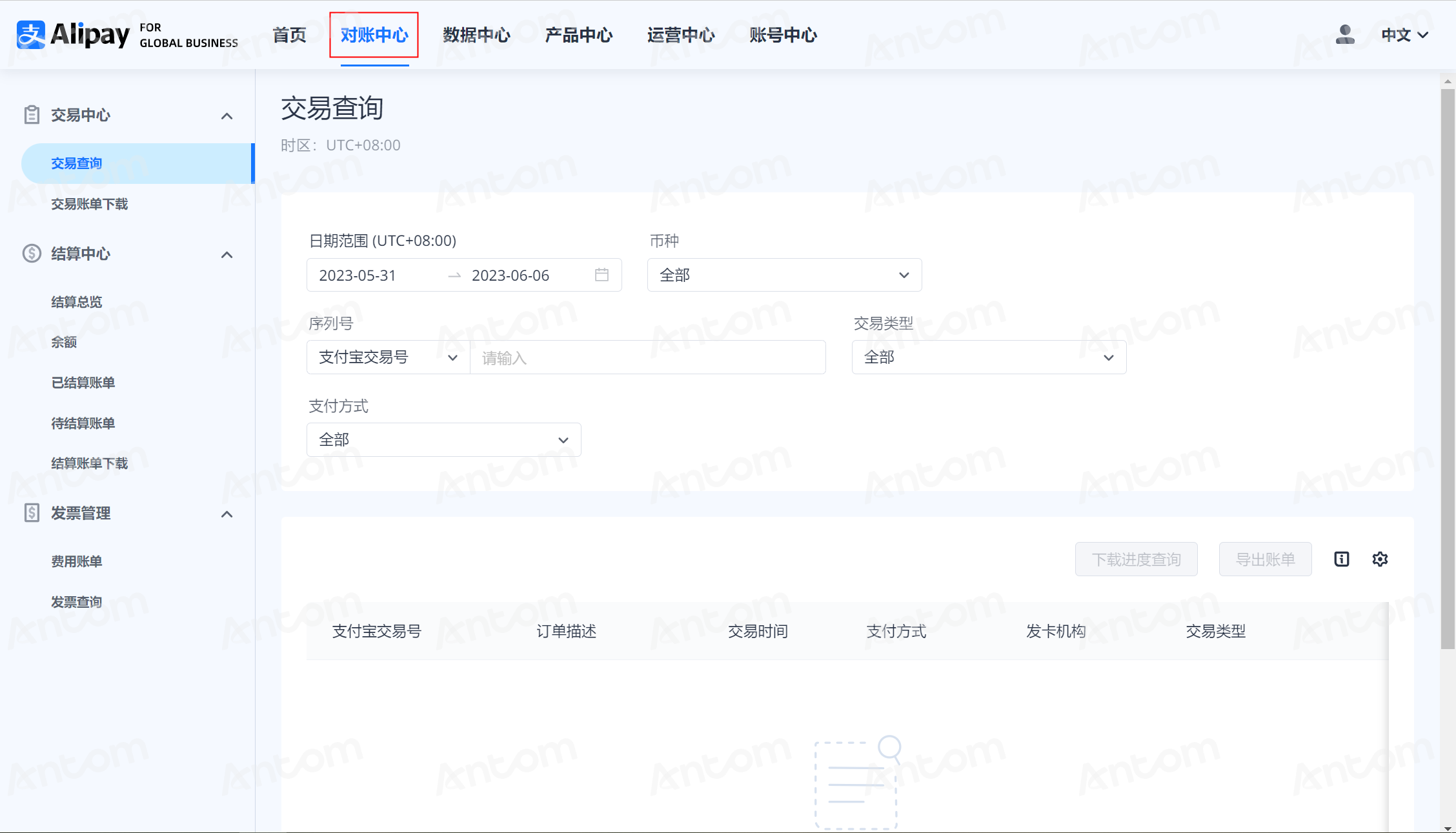Switch to the 运营中心 tab
The width and height of the screenshot is (1456, 833).
click(681, 35)
